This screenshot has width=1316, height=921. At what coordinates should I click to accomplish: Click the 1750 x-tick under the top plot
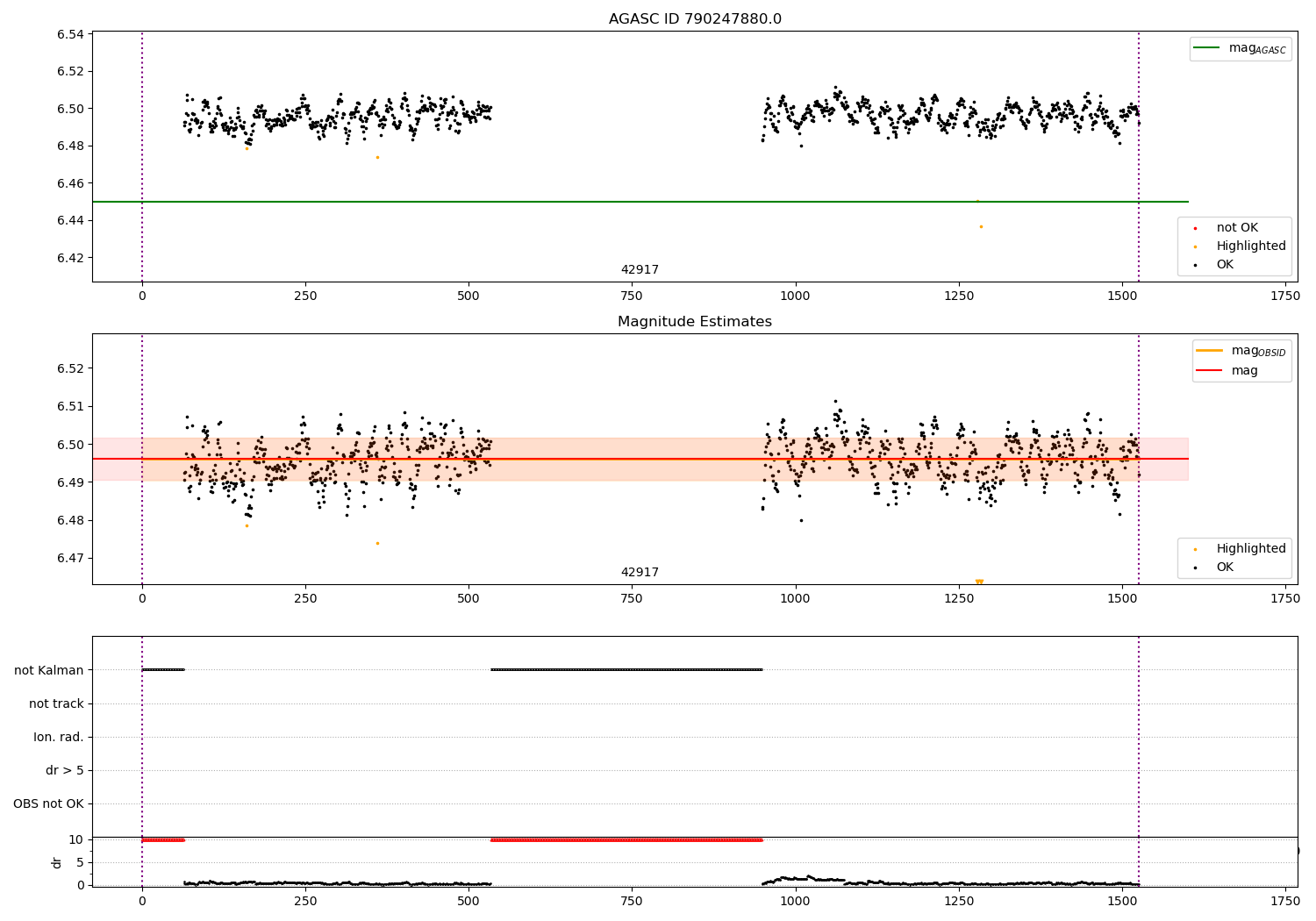tap(1284, 296)
